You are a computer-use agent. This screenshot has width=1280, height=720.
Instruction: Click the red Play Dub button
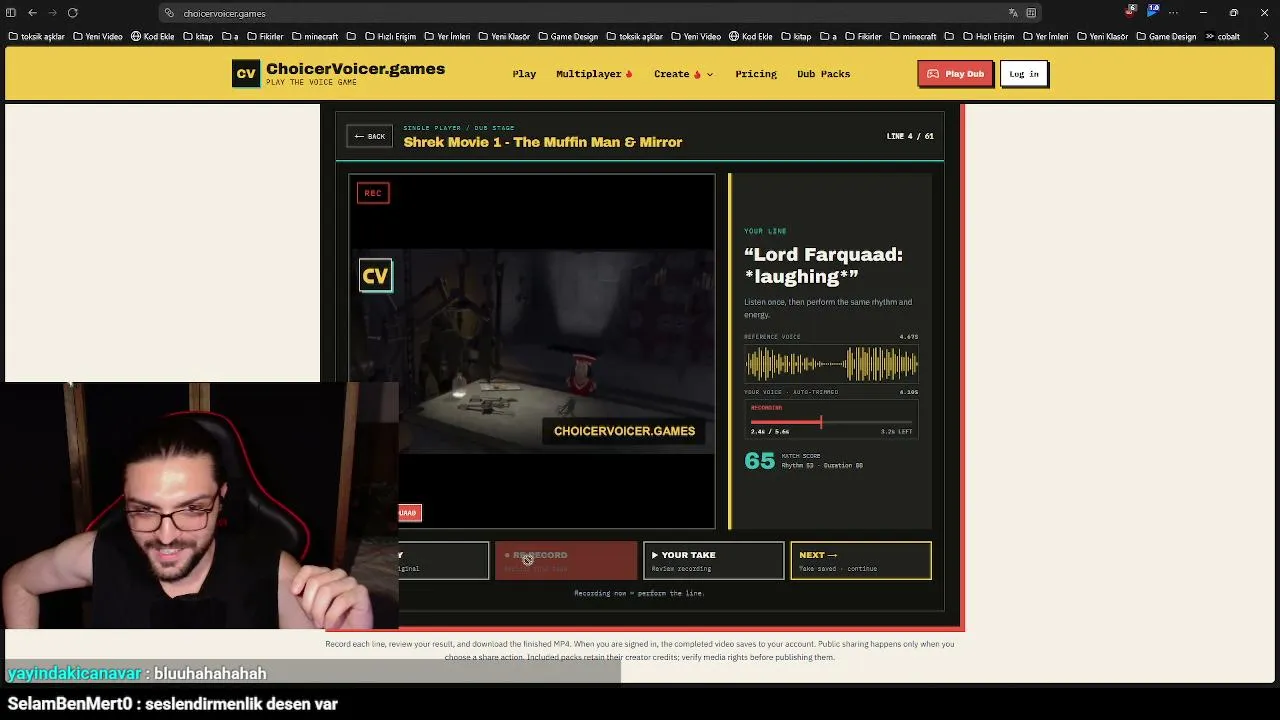click(955, 74)
